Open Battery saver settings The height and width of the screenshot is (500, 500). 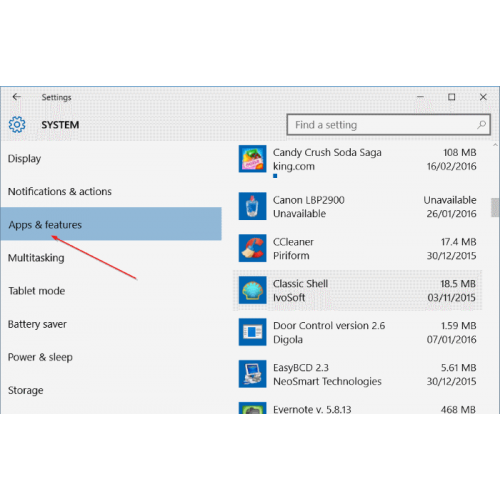pos(37,324)
